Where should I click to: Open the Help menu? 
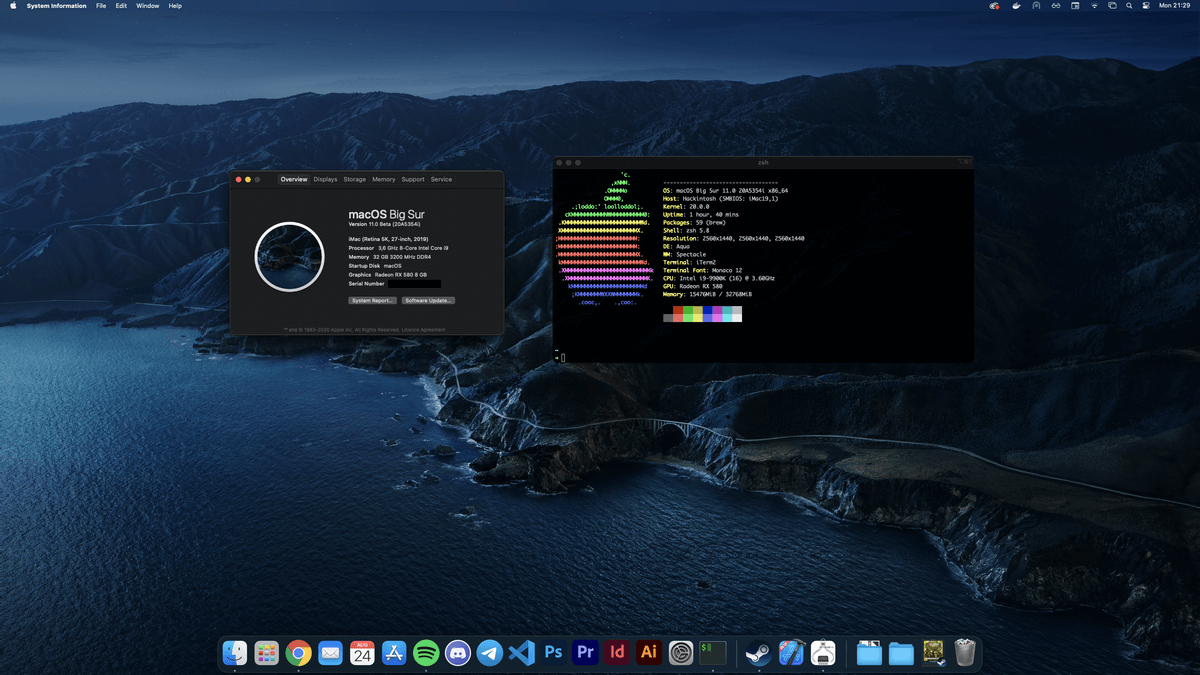click(x=175, y=6)
